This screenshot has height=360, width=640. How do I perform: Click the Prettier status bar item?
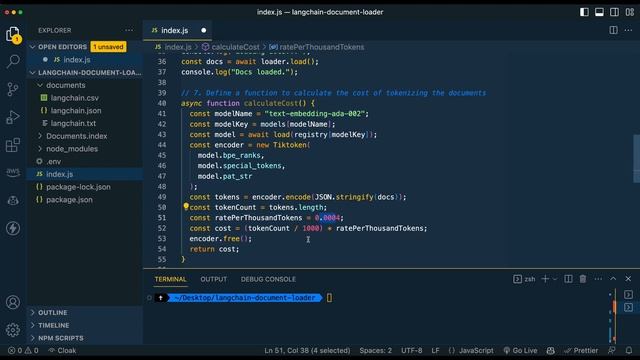point(581,350)
